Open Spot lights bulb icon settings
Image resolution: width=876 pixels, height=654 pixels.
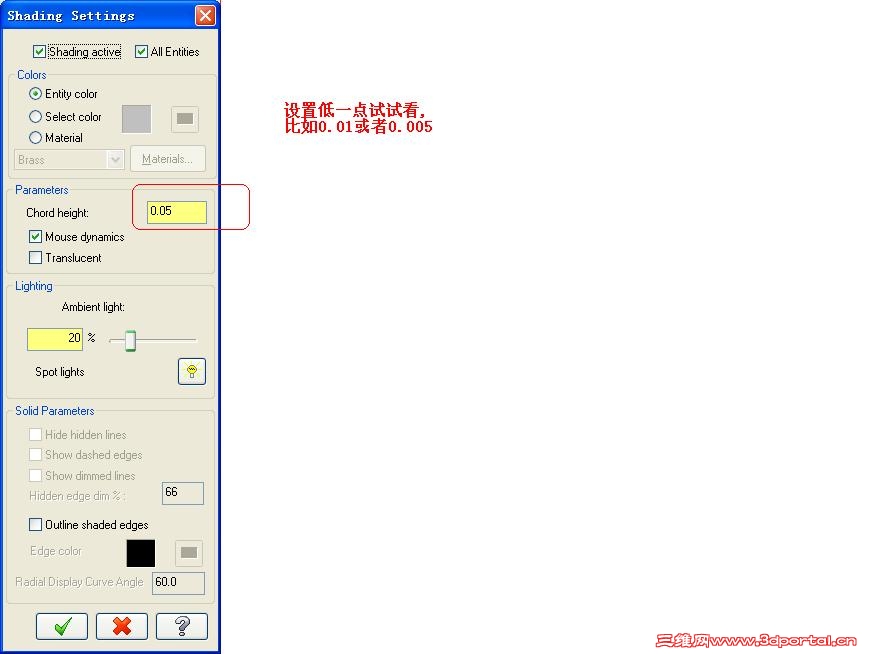pyautogui.click(x=192, y=371)
